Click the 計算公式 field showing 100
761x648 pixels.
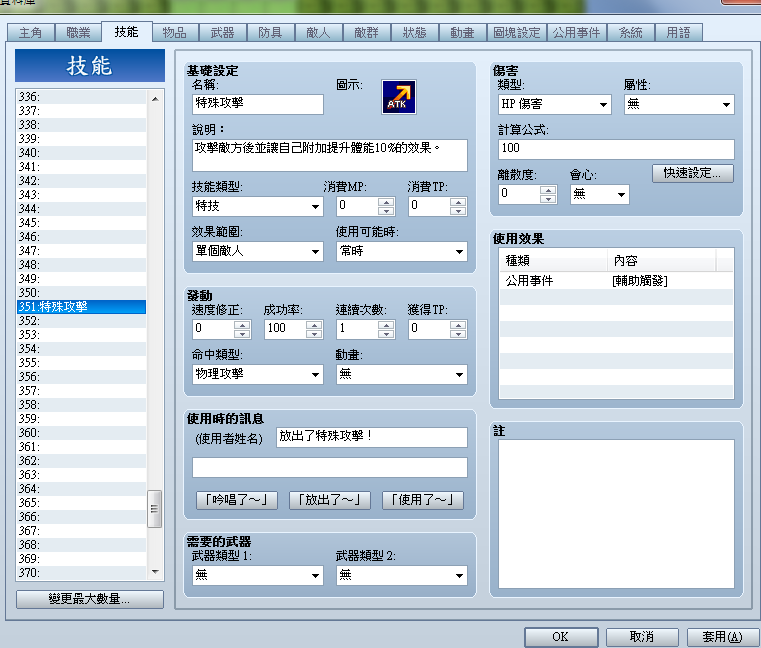616,150
